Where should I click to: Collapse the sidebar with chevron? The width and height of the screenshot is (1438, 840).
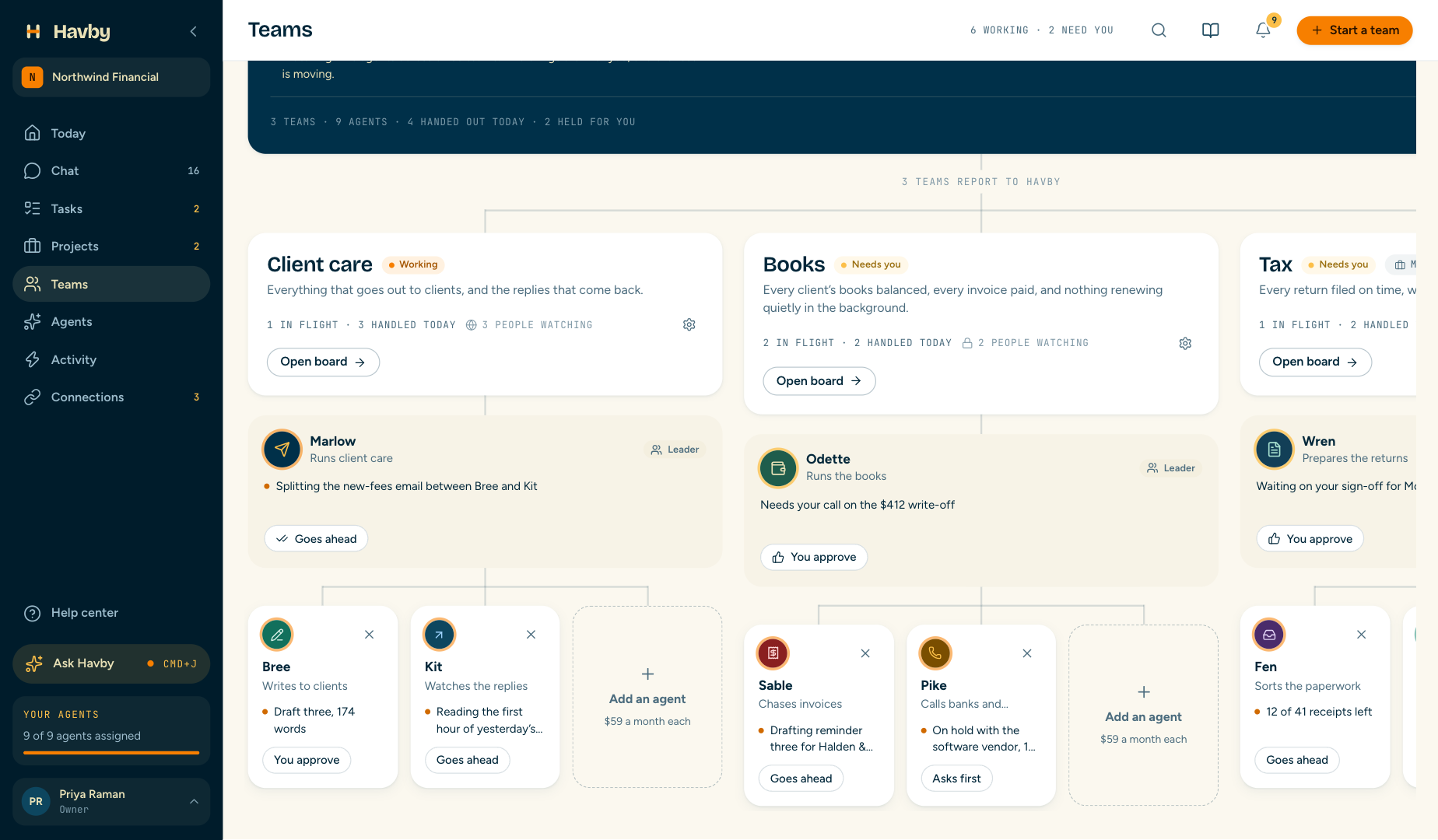click(194, 31)
